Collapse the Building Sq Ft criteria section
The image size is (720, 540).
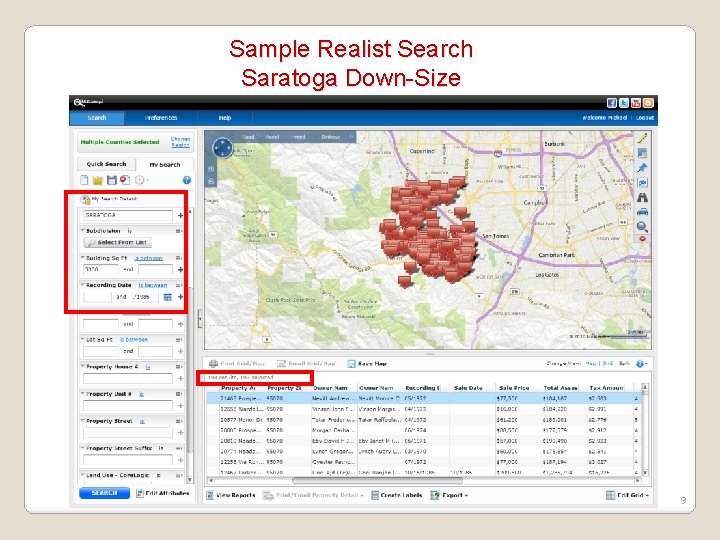(x=83, y=258)
